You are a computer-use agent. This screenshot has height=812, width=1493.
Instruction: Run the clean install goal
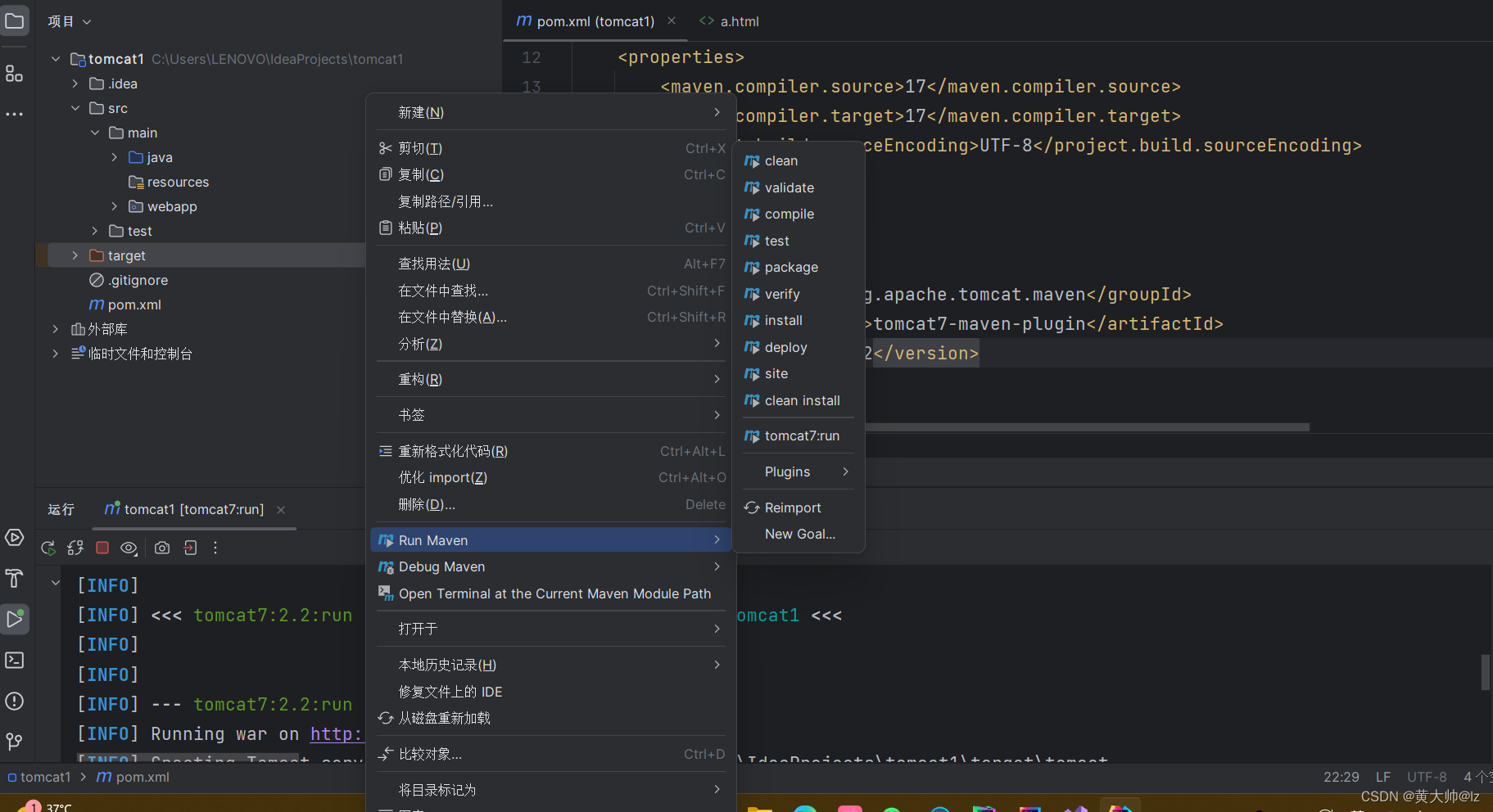[799, 400]
